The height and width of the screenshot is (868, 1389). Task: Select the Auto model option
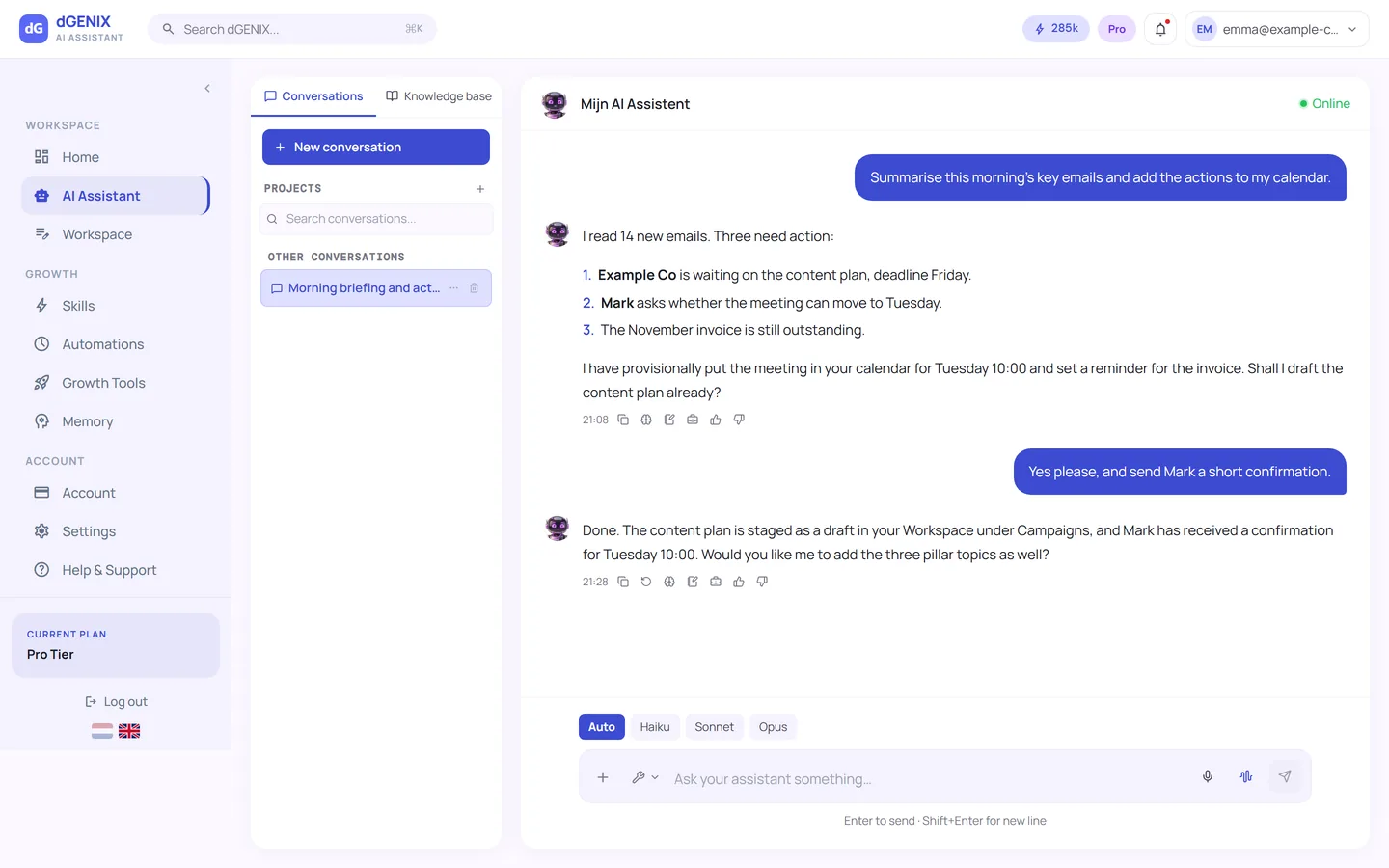tap(602, 727)
